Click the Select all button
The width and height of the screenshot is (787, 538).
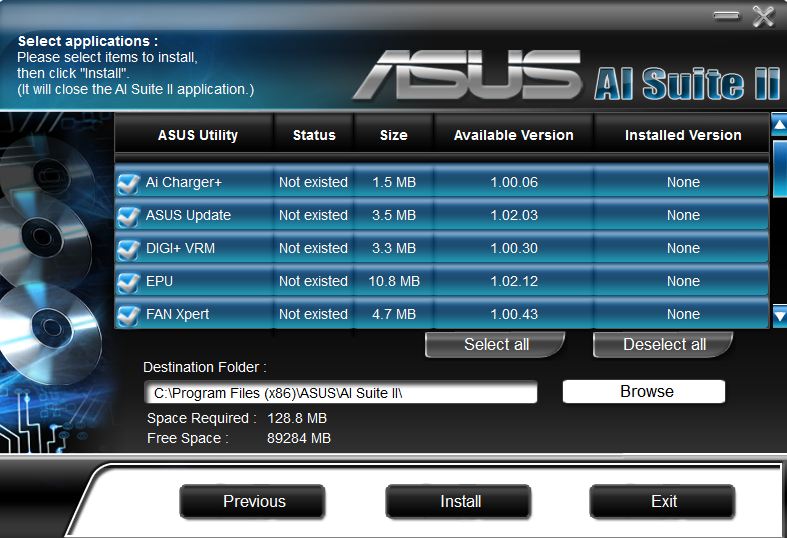click(x=496, y=344)
